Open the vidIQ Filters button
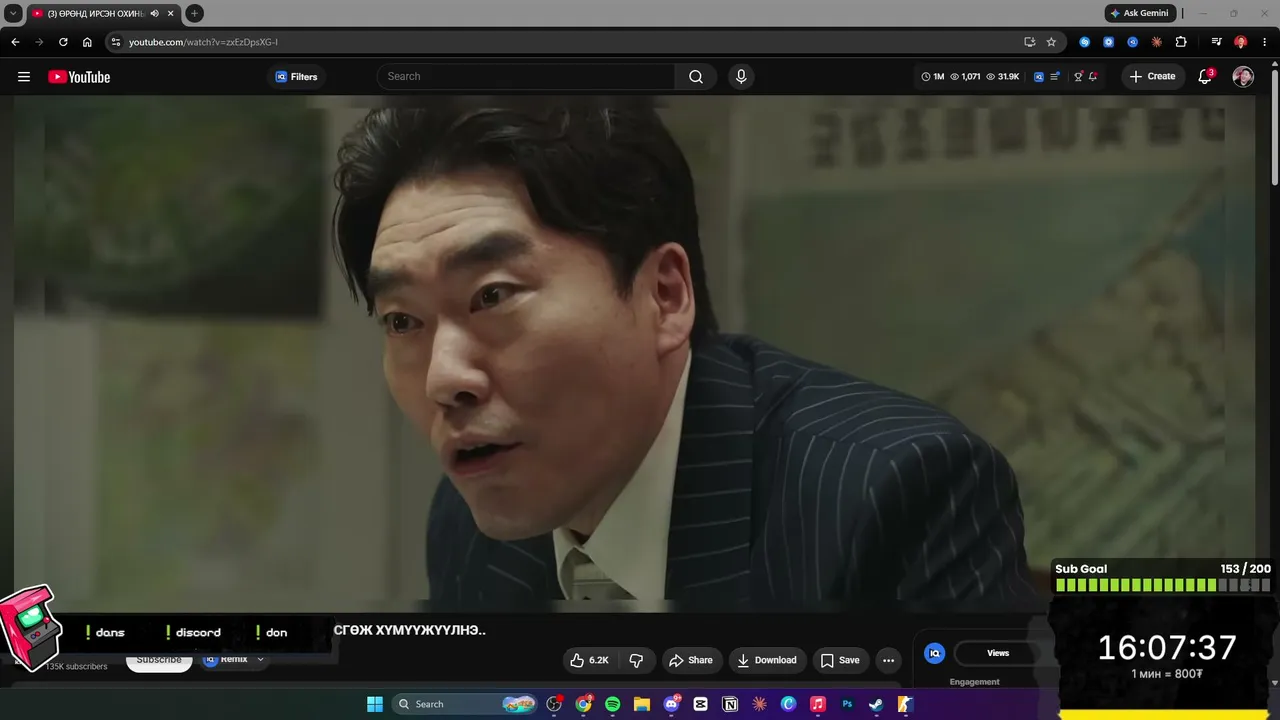Screen dimensions: 1280x720 (x=296, y=77)
